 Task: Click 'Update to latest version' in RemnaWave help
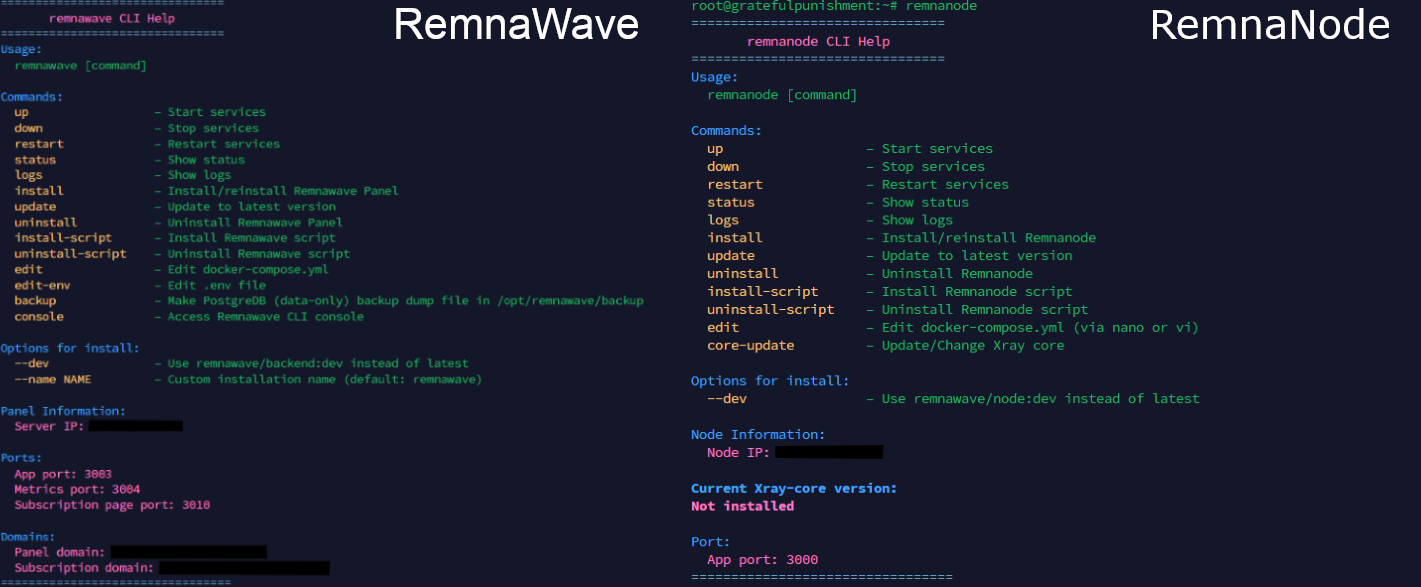(x=252, y=207)
